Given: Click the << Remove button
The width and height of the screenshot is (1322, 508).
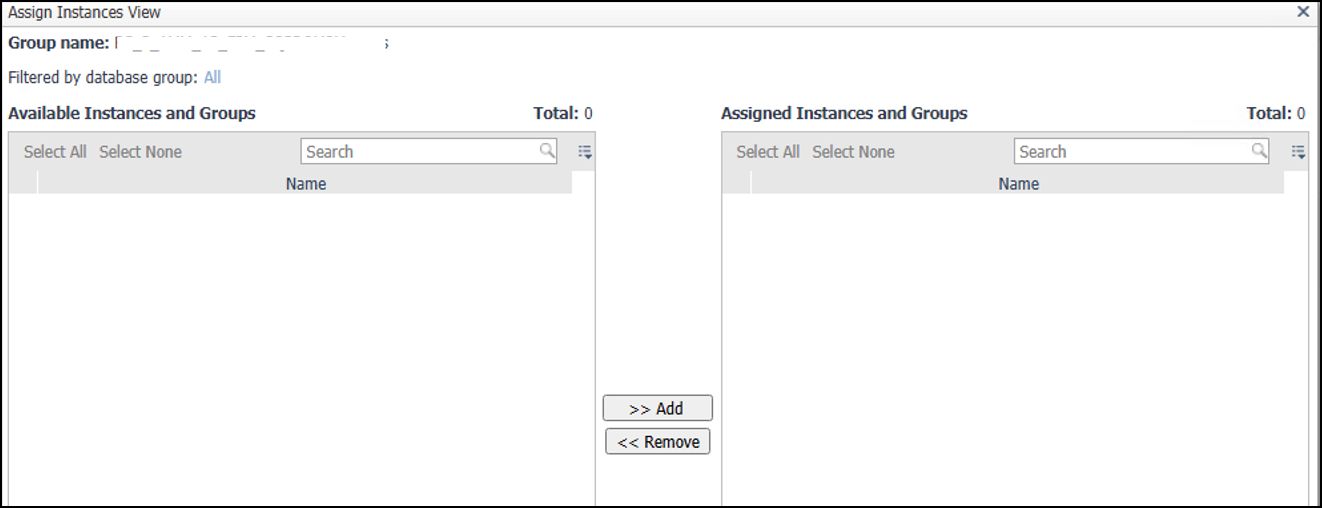Looking at the screenshot, I should [658, 441].
